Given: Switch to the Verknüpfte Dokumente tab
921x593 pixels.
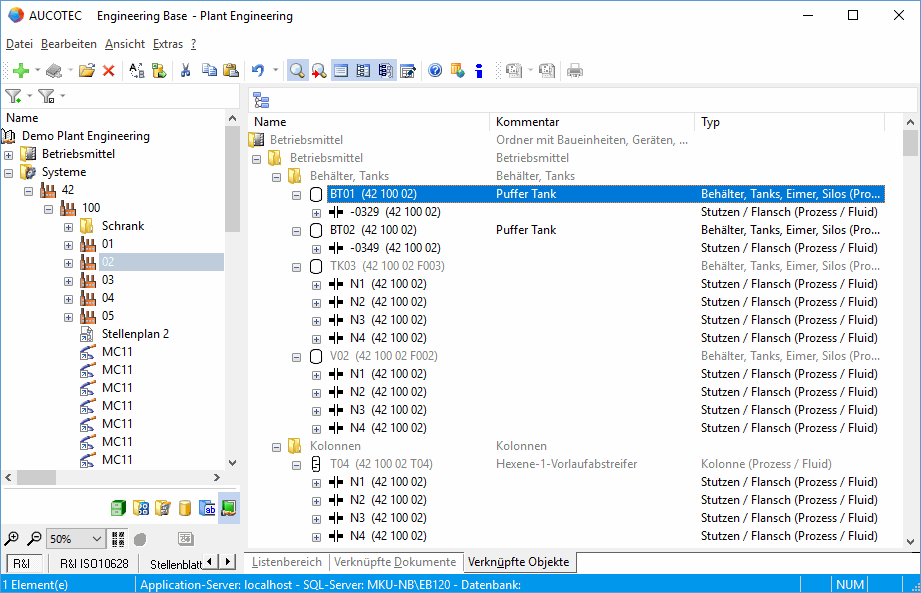Looking at the screenshot, I should point(394,562).
